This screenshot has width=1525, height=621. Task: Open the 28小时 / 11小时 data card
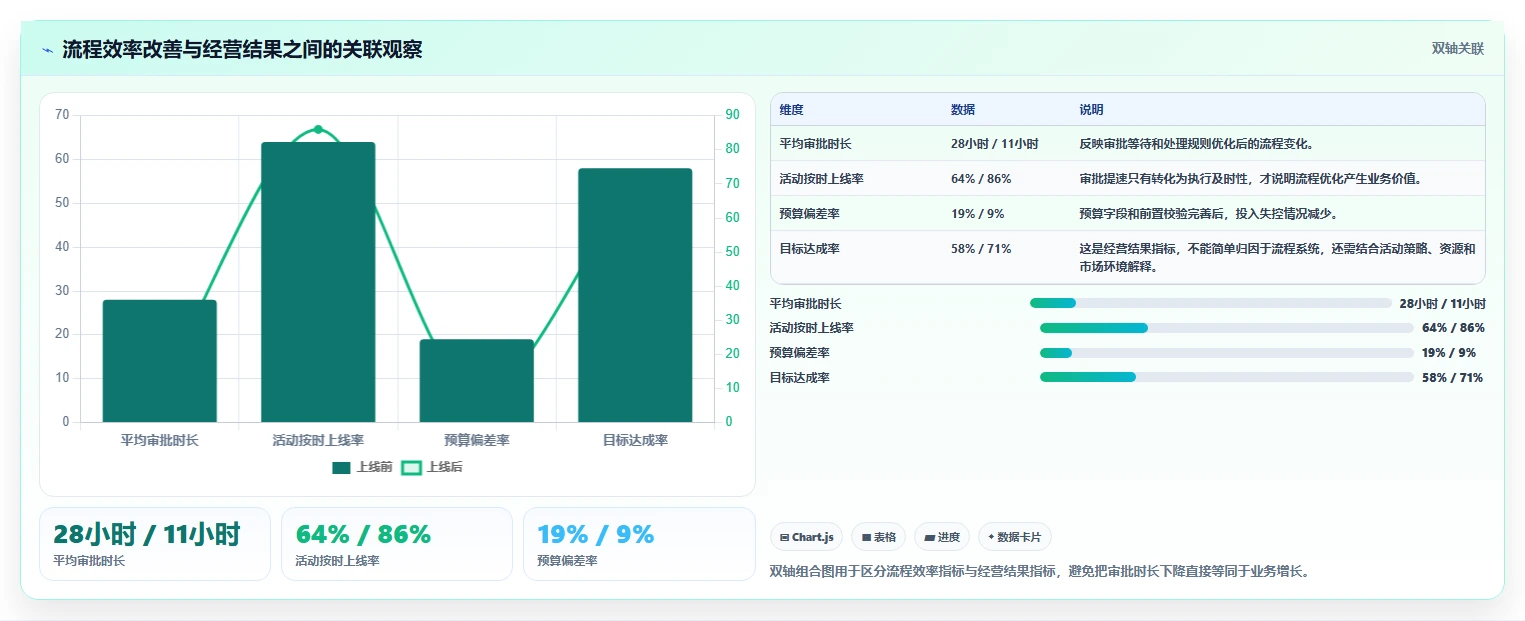click(155, 544)
